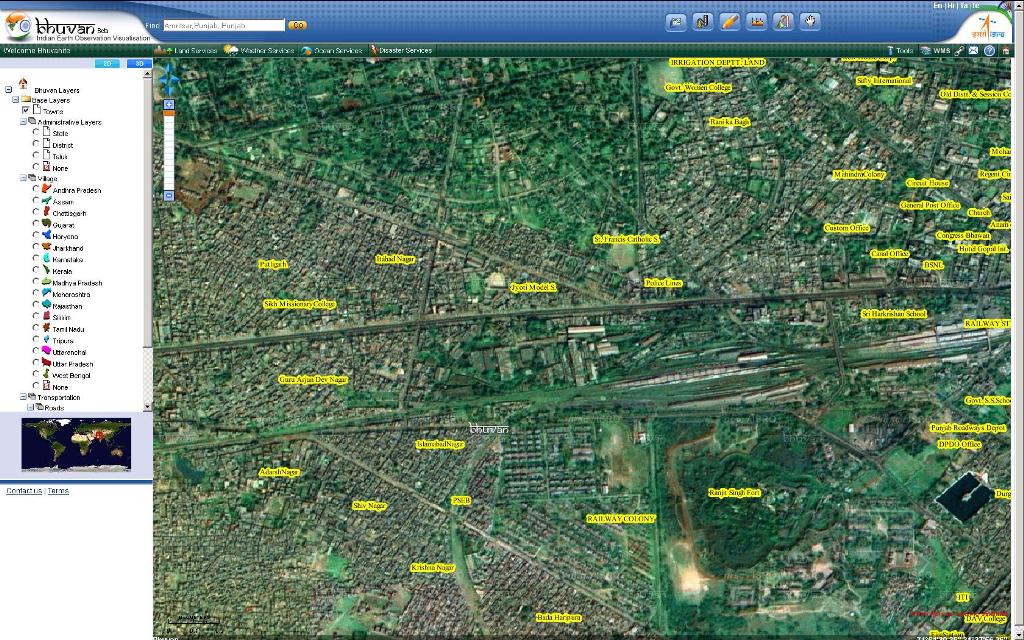Open the WMS menu
The width and height of the screenshot is (1024, 640).
[x=942, y=50]
